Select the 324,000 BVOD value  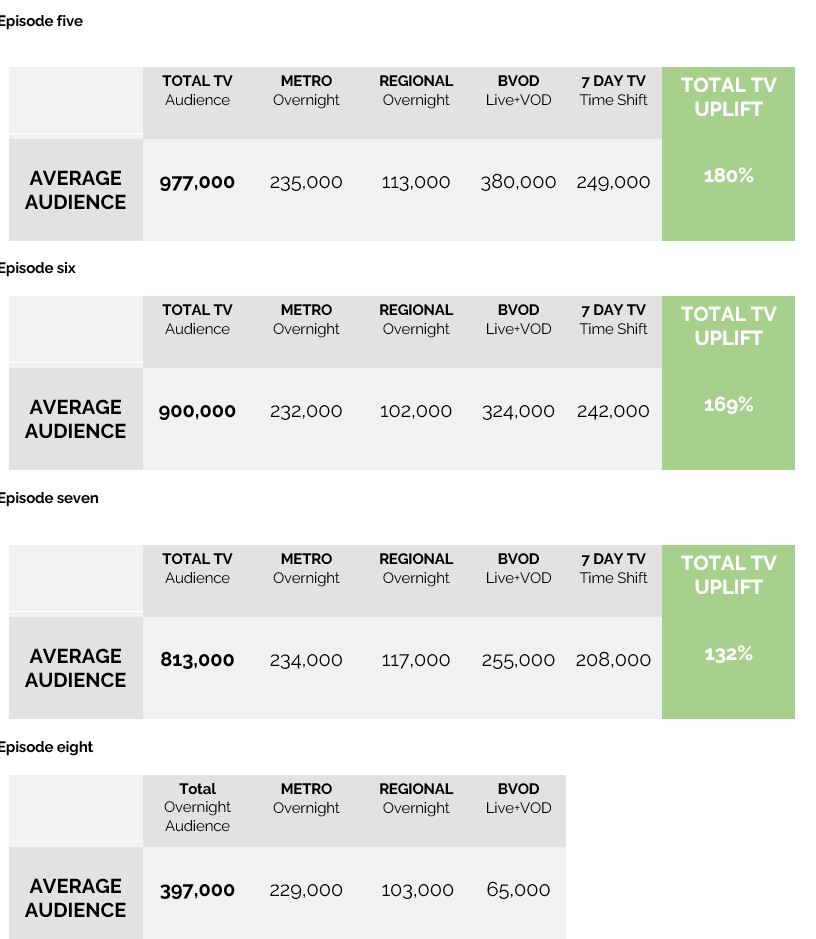click(x=518, y=411)
